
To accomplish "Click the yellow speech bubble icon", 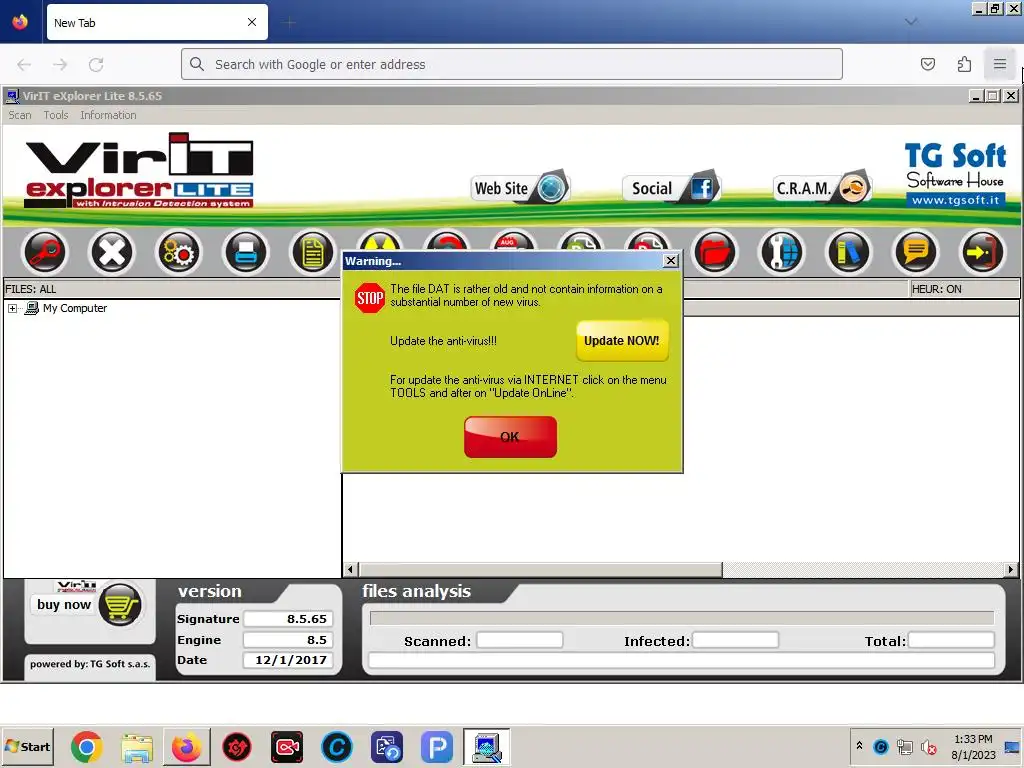I will pyautogui.click(x=916, y=252).
